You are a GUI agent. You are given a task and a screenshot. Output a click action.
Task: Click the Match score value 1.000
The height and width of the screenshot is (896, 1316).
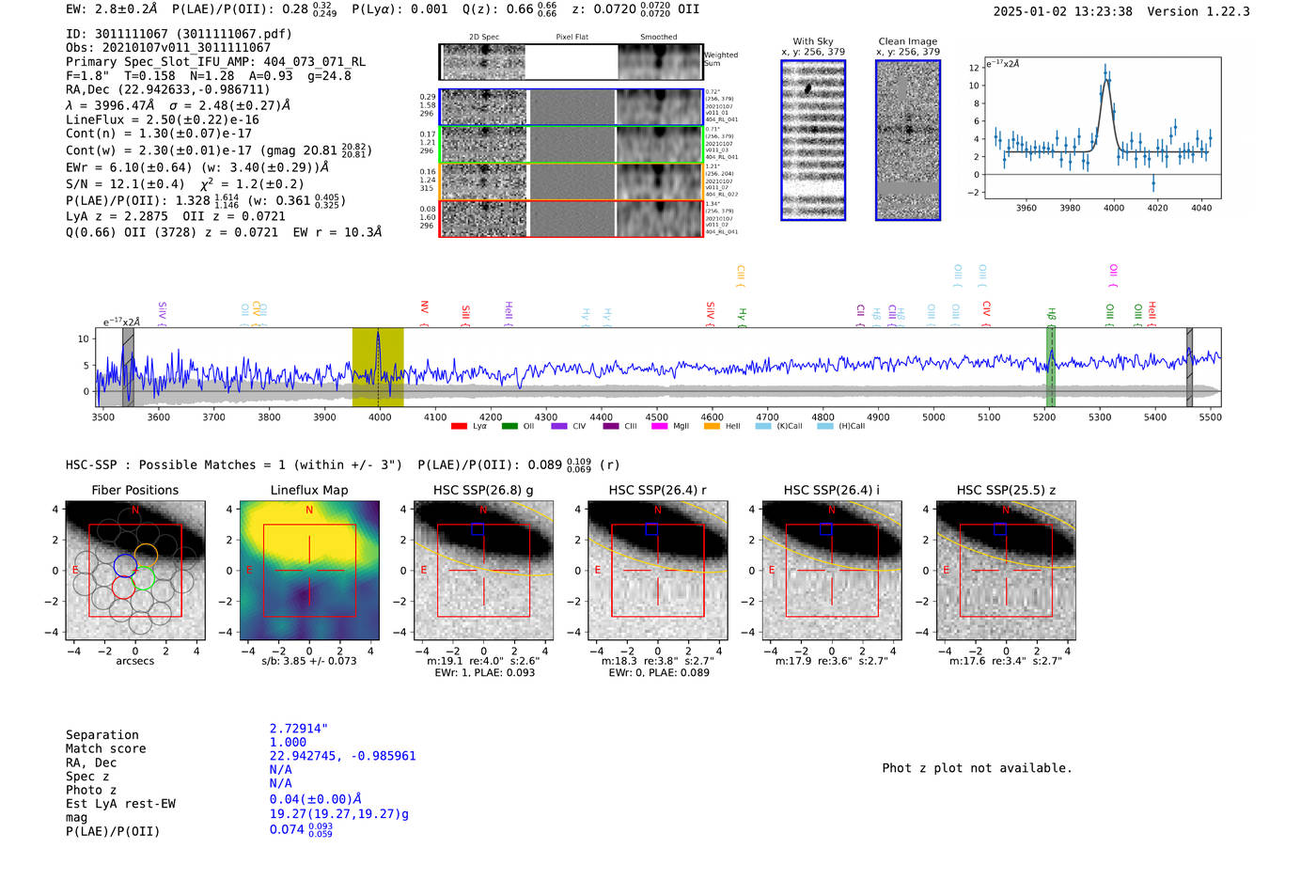tap(288, 743)
